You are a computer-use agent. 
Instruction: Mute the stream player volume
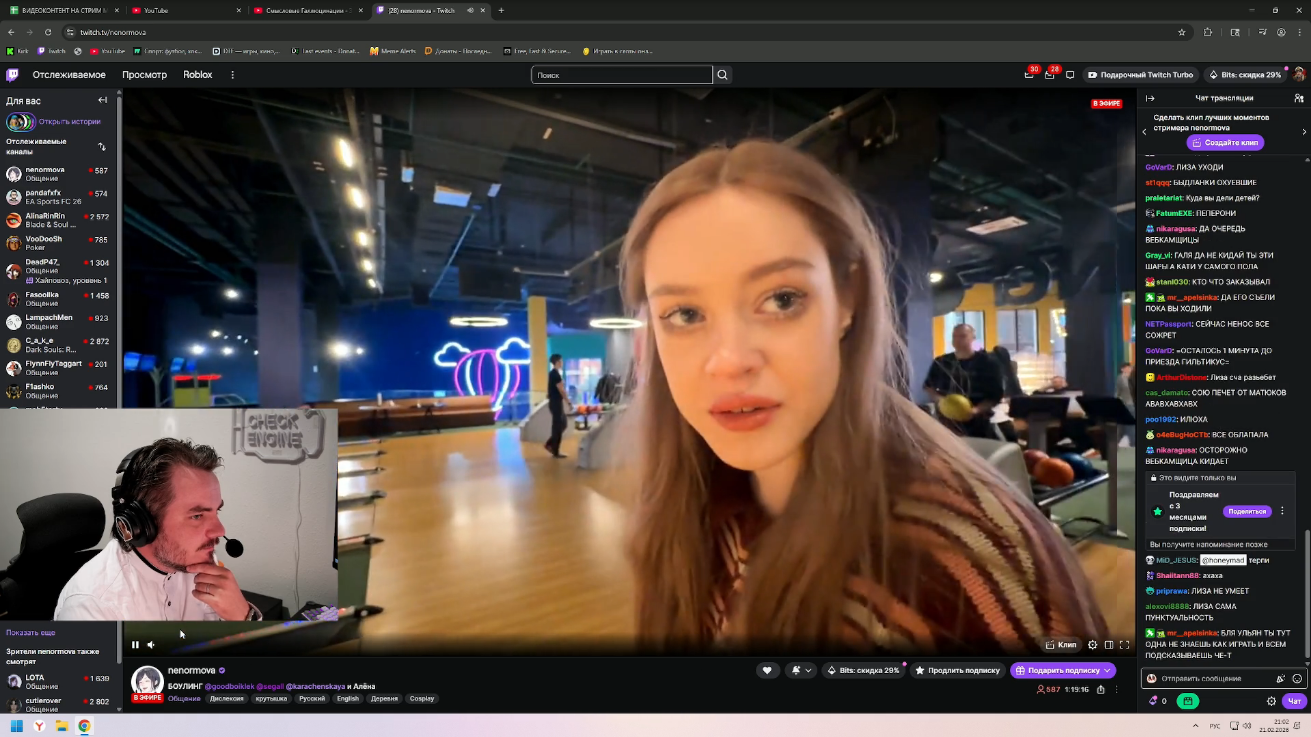pyautogui.click(x=151, y=645)
